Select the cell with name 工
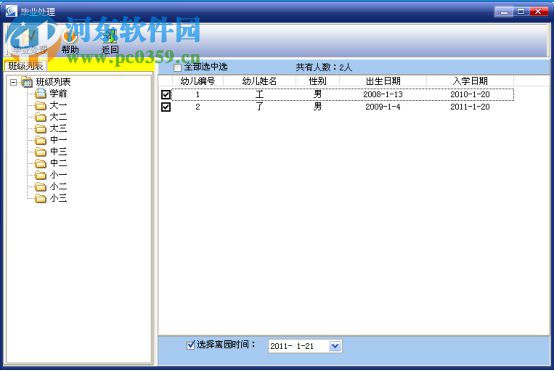The height and width of the screenshot is (371, 554). [259, 94]
